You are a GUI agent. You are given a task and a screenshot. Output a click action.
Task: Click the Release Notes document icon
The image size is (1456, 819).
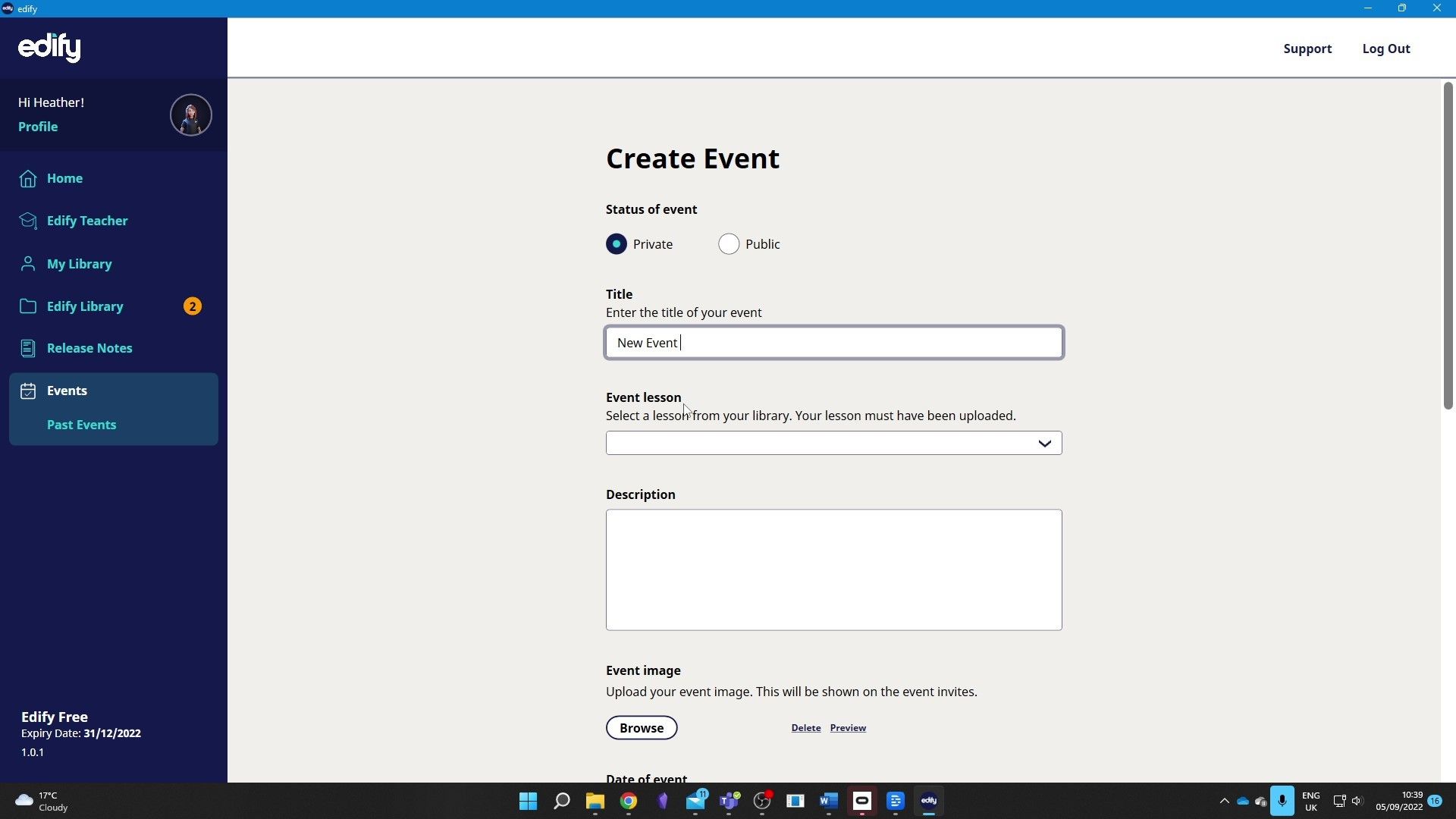coord(28,348)
